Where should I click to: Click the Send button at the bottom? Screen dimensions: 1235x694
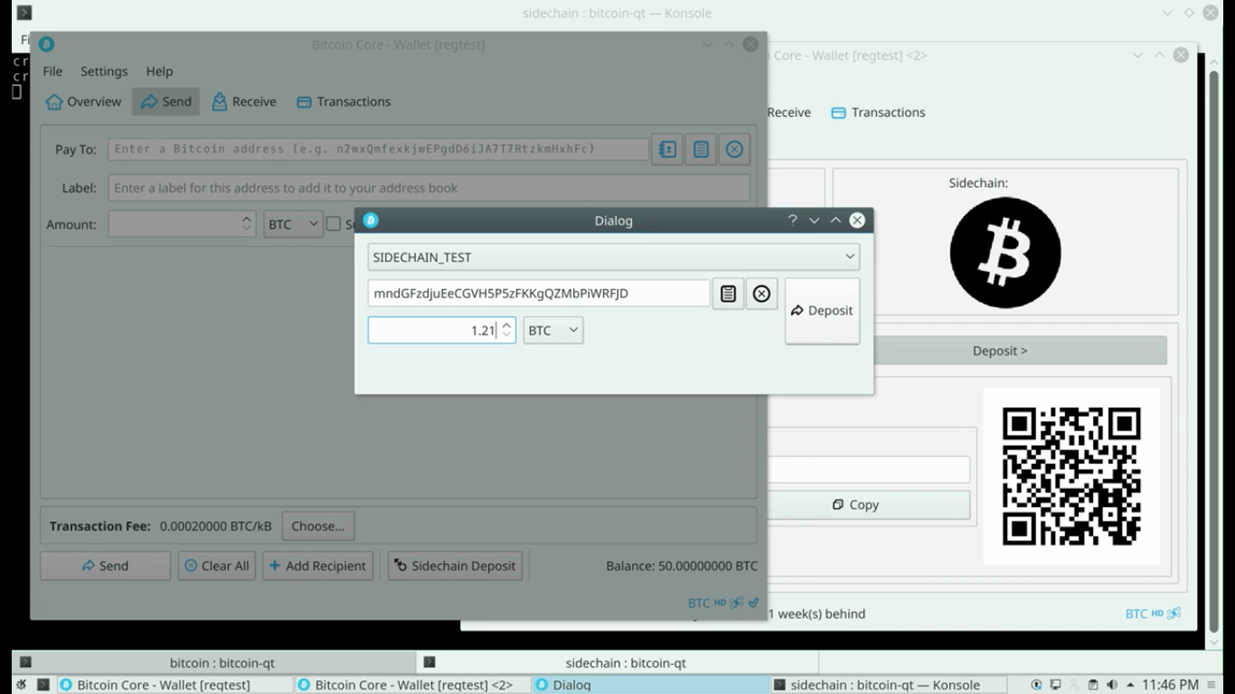105,566
